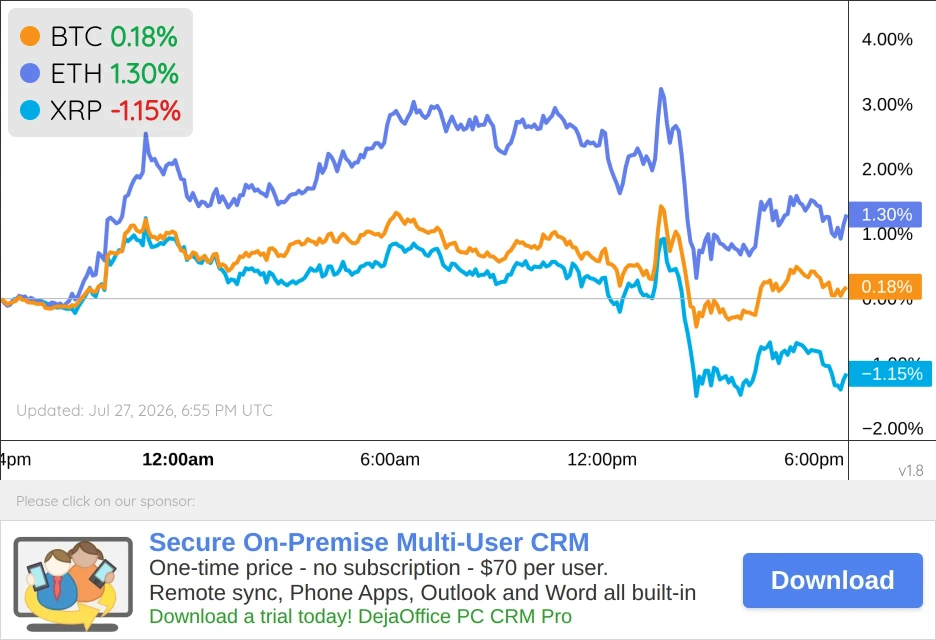Select the XRP -1.15% legend entry
The width and height of the screenshot is (936, 640).
tap(100, 110)
